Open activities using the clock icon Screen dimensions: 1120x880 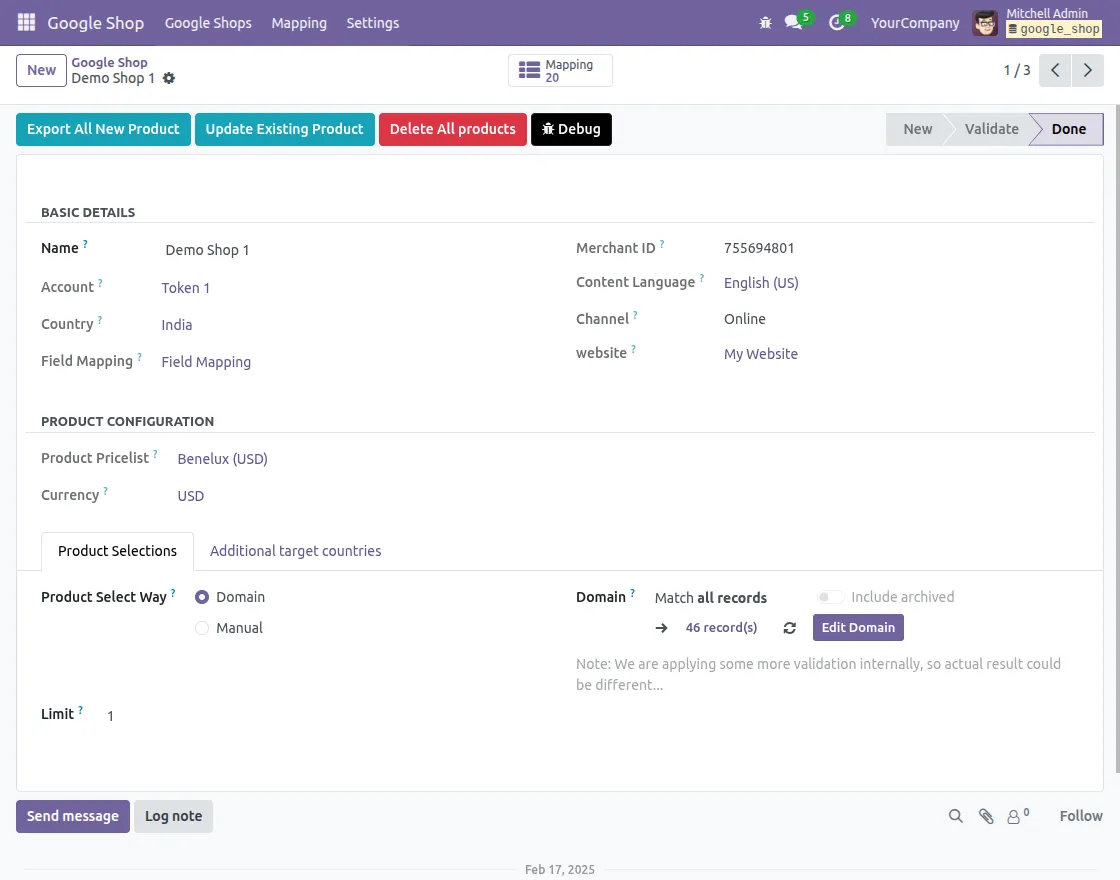click(x=836, y=22)
